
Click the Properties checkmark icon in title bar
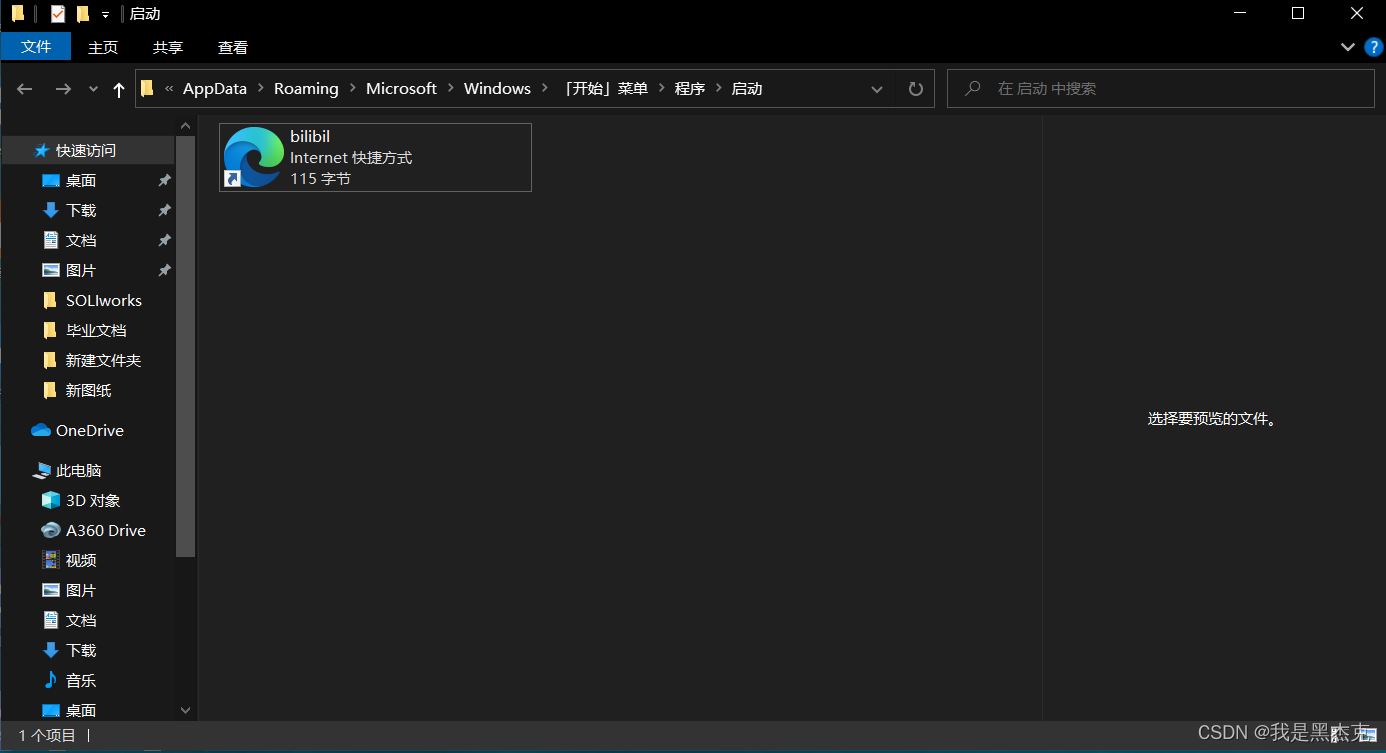(x=57, y=13)
